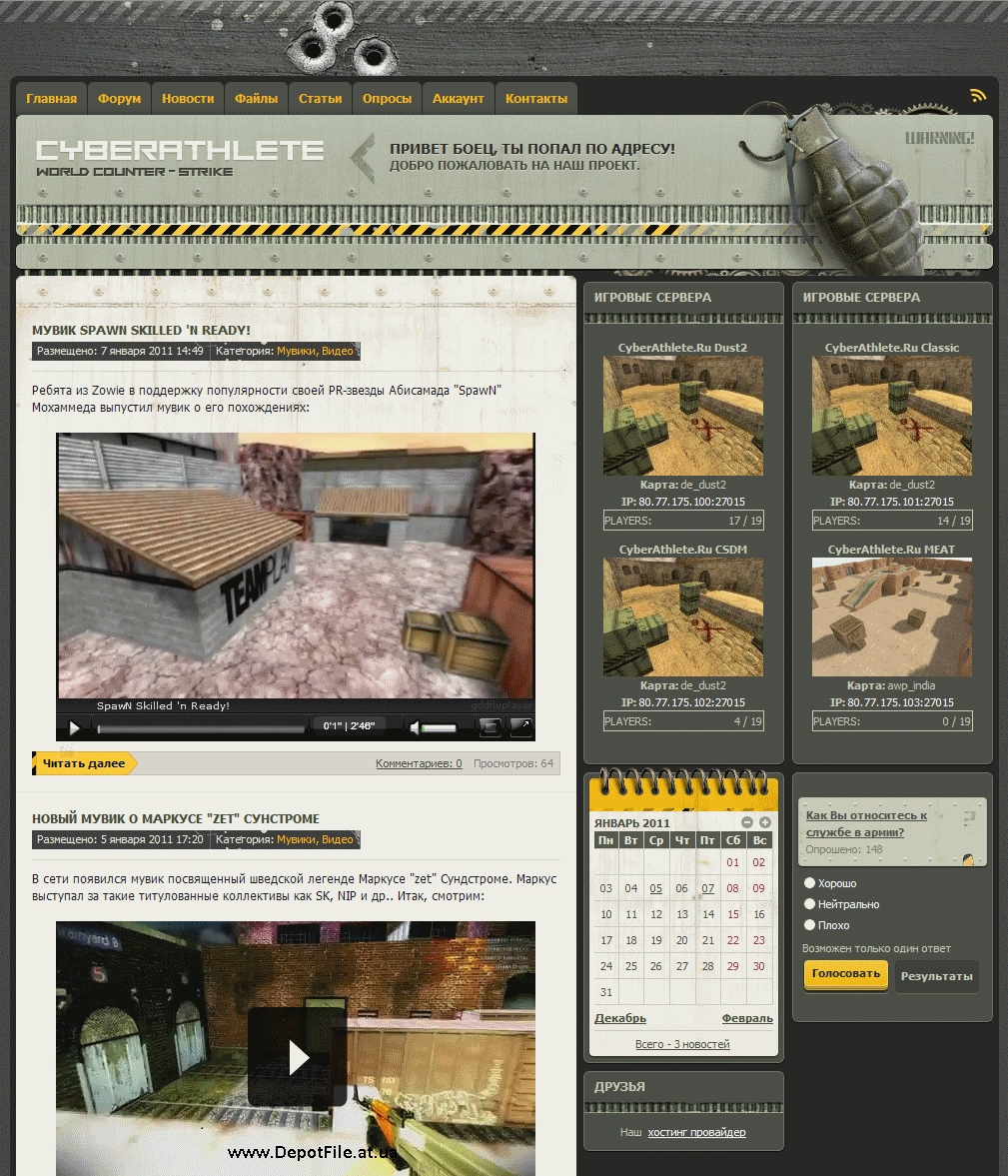The image size is (1008, 1176).
Task: Play the SpawN Skilled 'n Ready video
Action: point(74,726)
